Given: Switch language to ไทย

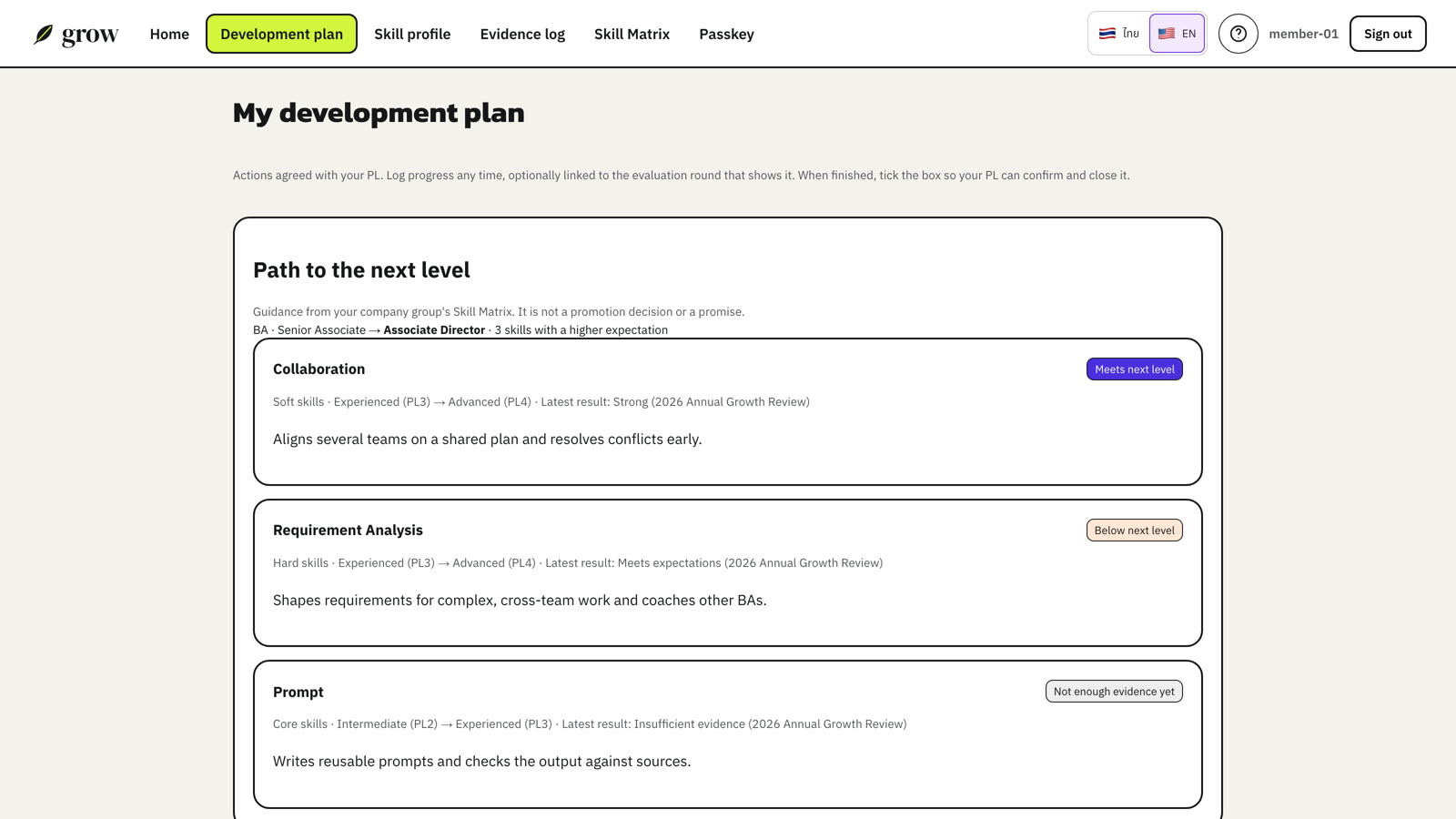Looking at the screenshot, I should pos(1118,34).
